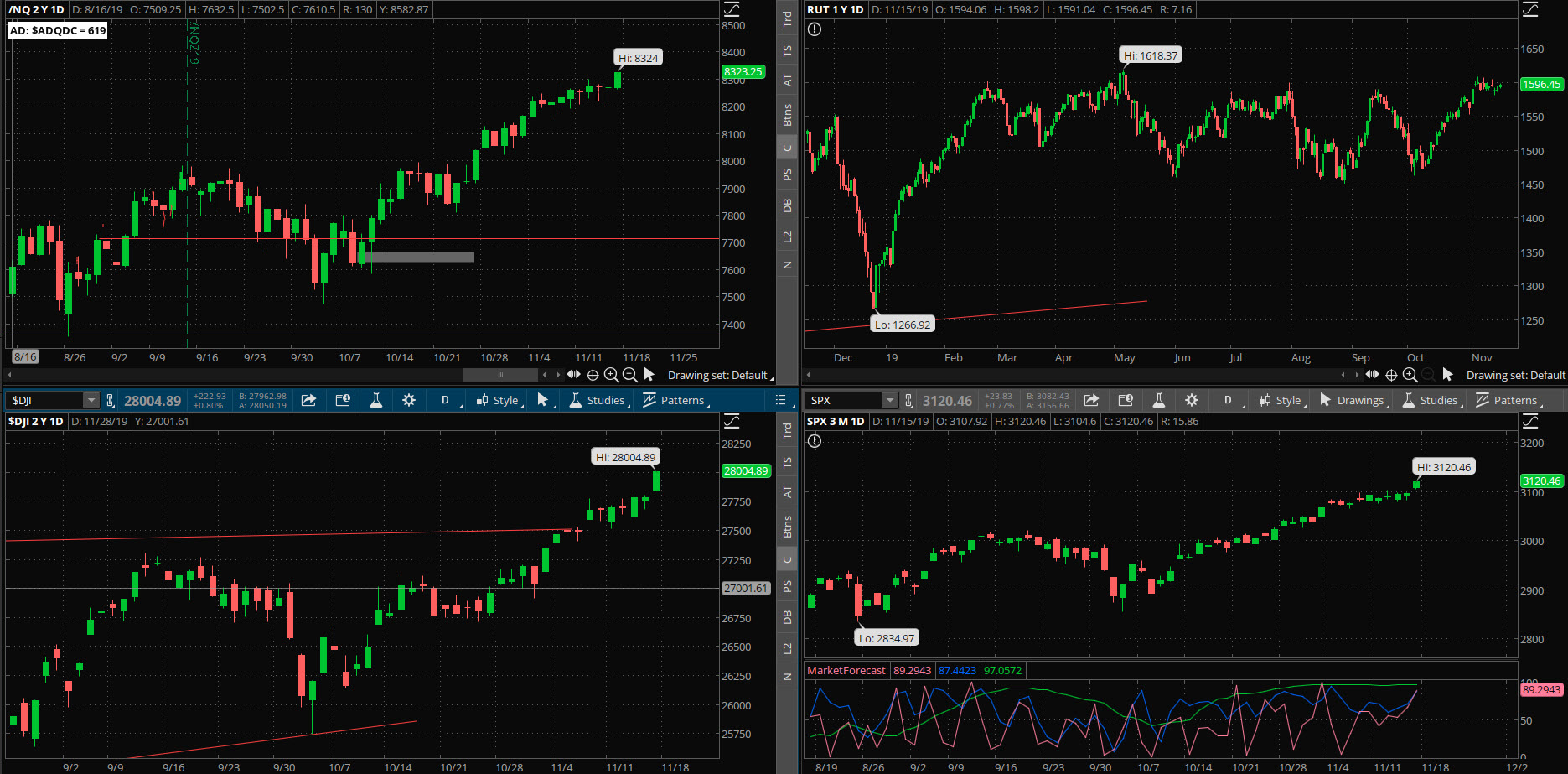Open chart settings gear in $DJI toolbar

pos(409,400)
